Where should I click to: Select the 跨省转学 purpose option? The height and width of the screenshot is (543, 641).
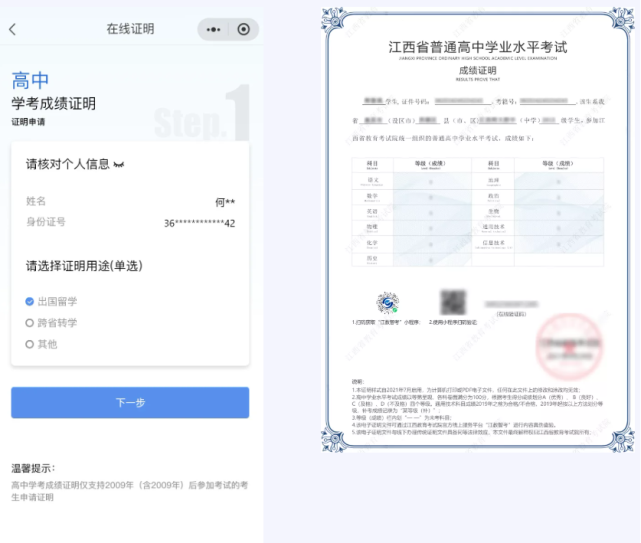coord(51,323)
